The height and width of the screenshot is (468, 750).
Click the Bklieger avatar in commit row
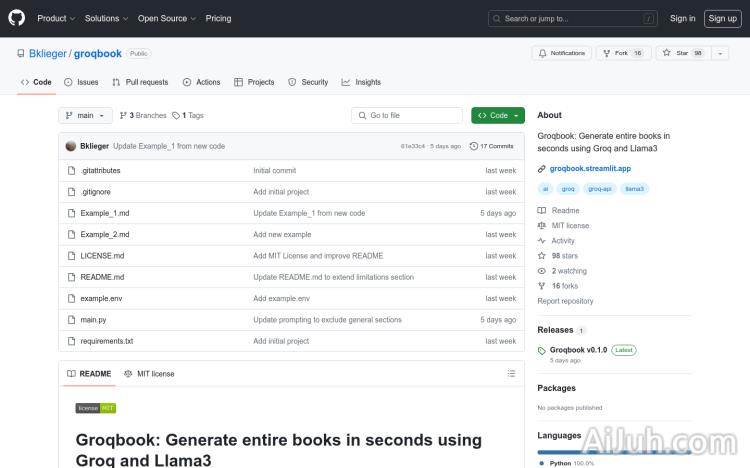tap(71, 146)
